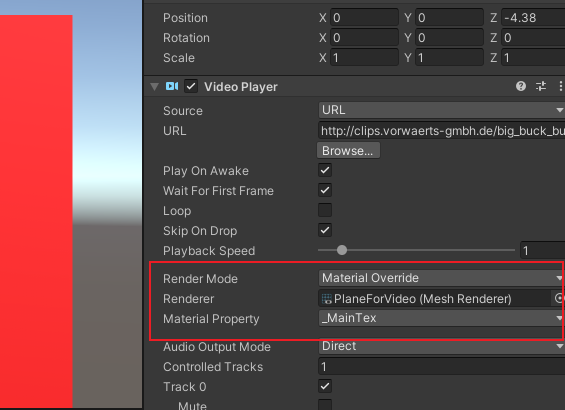Click the Scale X field

[364, 58]
